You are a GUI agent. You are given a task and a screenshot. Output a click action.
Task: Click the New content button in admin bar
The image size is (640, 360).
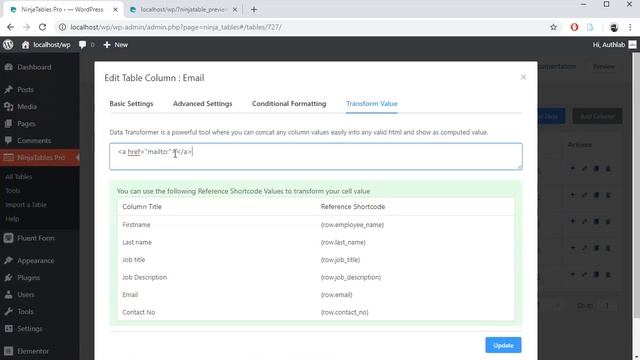116,44
